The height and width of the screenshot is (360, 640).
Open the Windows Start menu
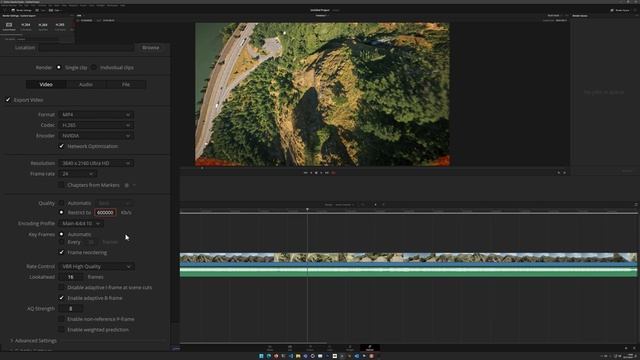pyautogui.click(x=261, y=356)
